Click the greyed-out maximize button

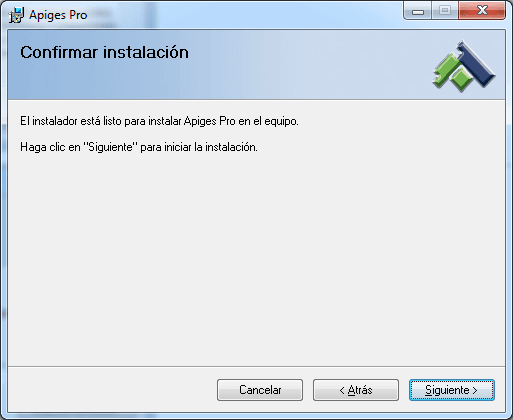point(445,11)
